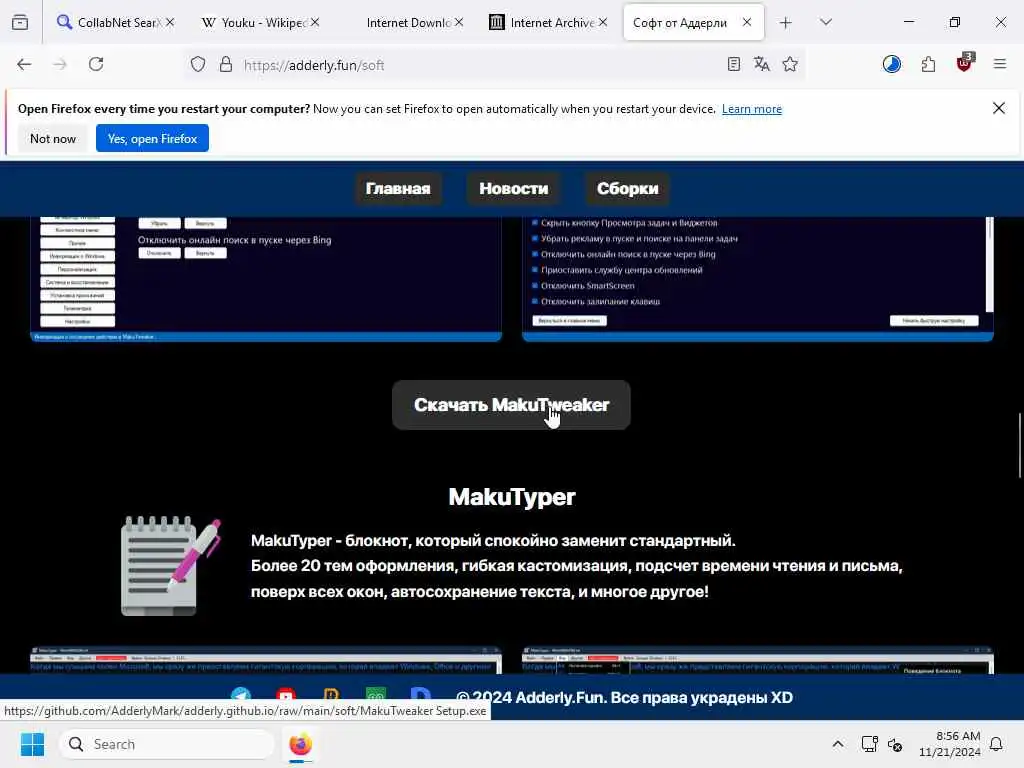Open the Windows Start menu
This screenshot has width=1024, height=768.
click(x=32, y=744)
